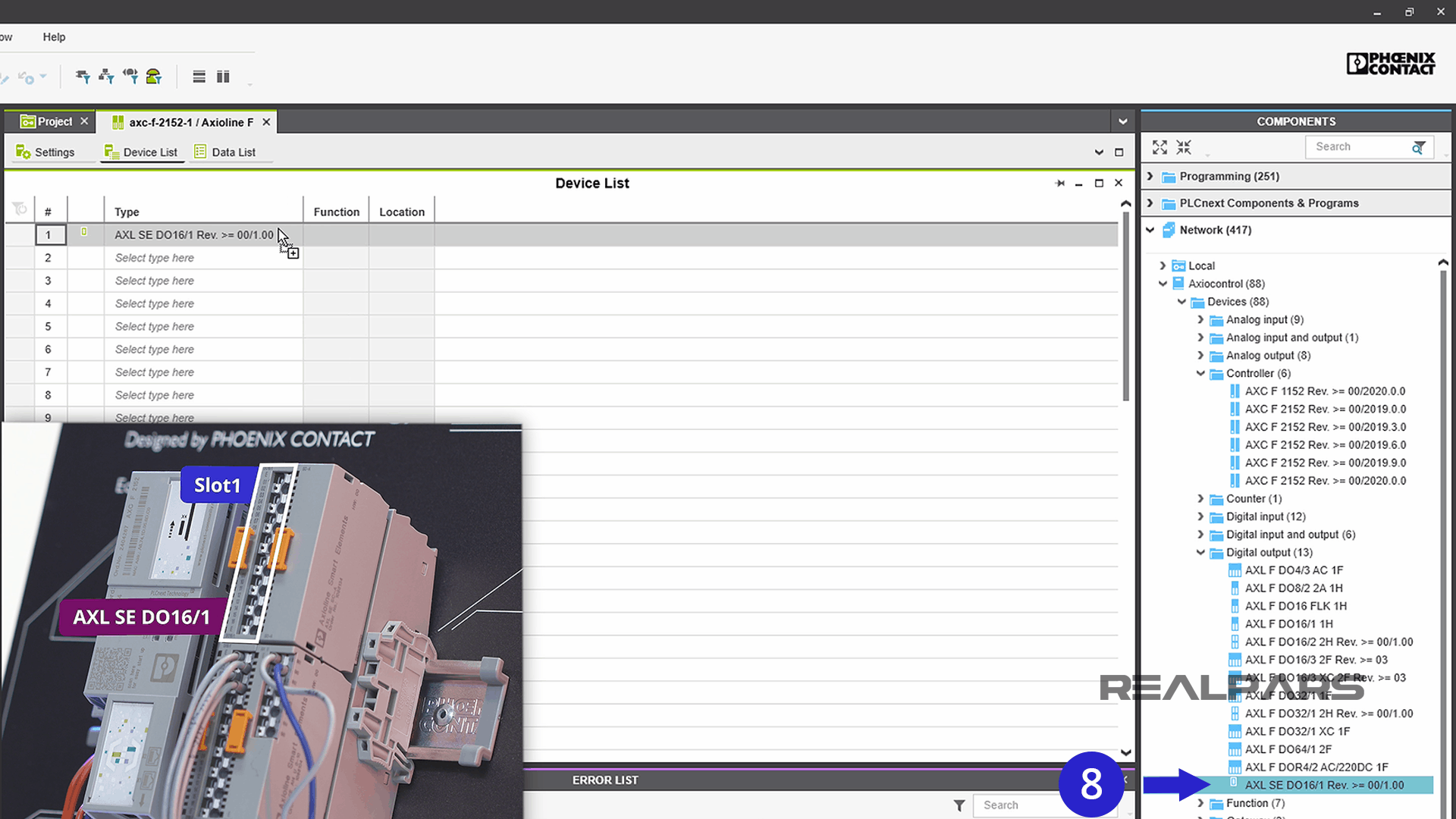Click the first filter icon in the toolbar
The width and height of the screenshot is (1456, 819).
83,76
